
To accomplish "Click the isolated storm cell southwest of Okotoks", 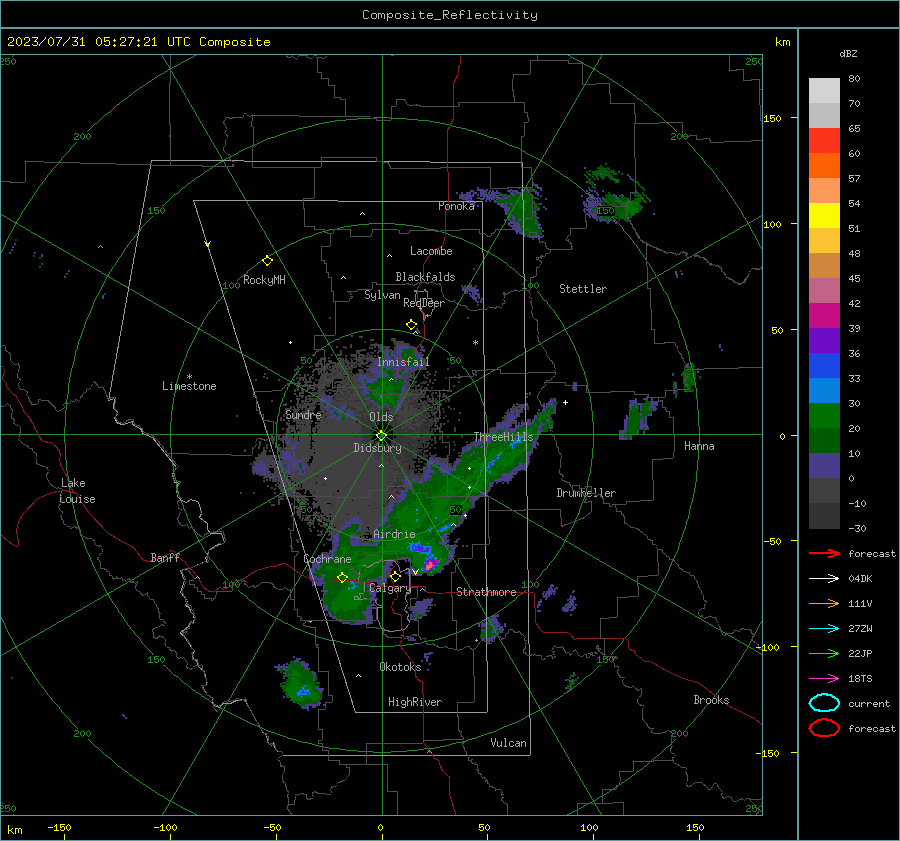I will (300, 683).
